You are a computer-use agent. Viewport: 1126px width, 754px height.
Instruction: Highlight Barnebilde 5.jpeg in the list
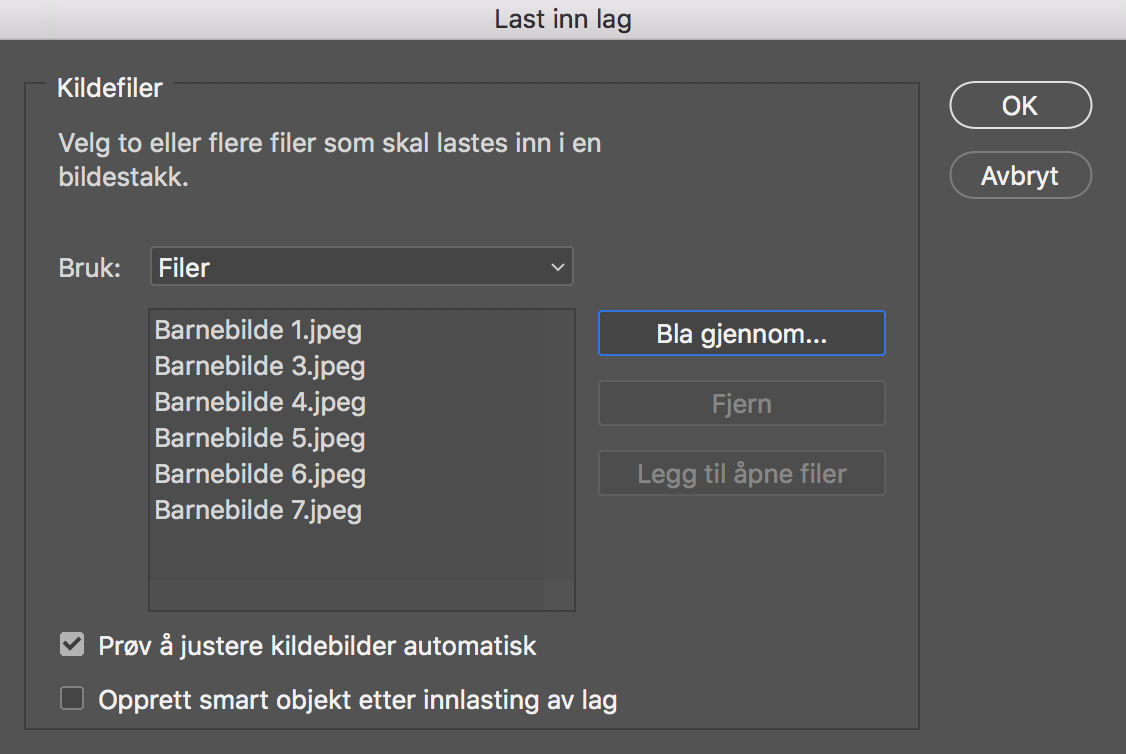[x=260, y=438]
